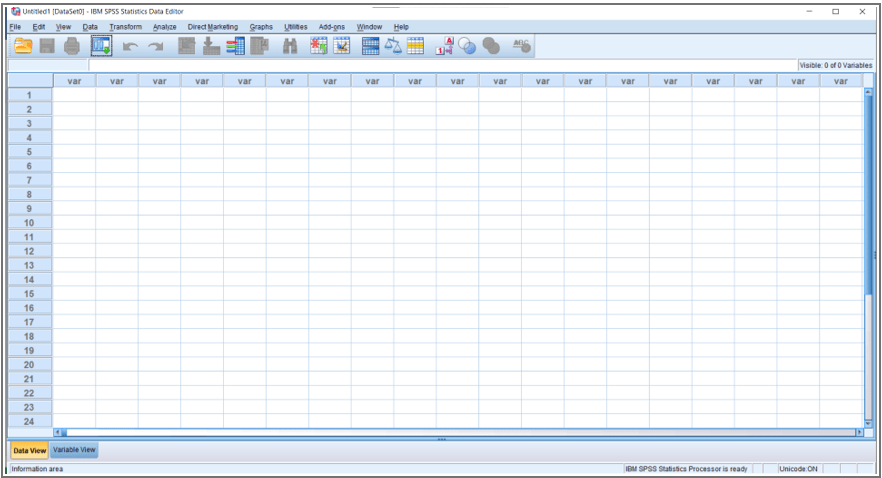Run Spell Check with ABC icon
The image size is (882, 478).
(x=521, y=46)
